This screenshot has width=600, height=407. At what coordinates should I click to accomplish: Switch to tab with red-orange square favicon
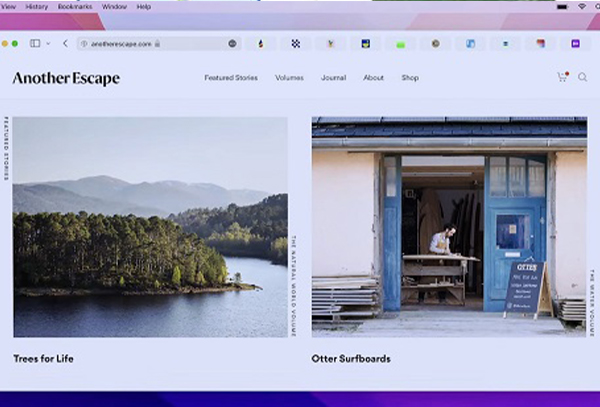540,44
